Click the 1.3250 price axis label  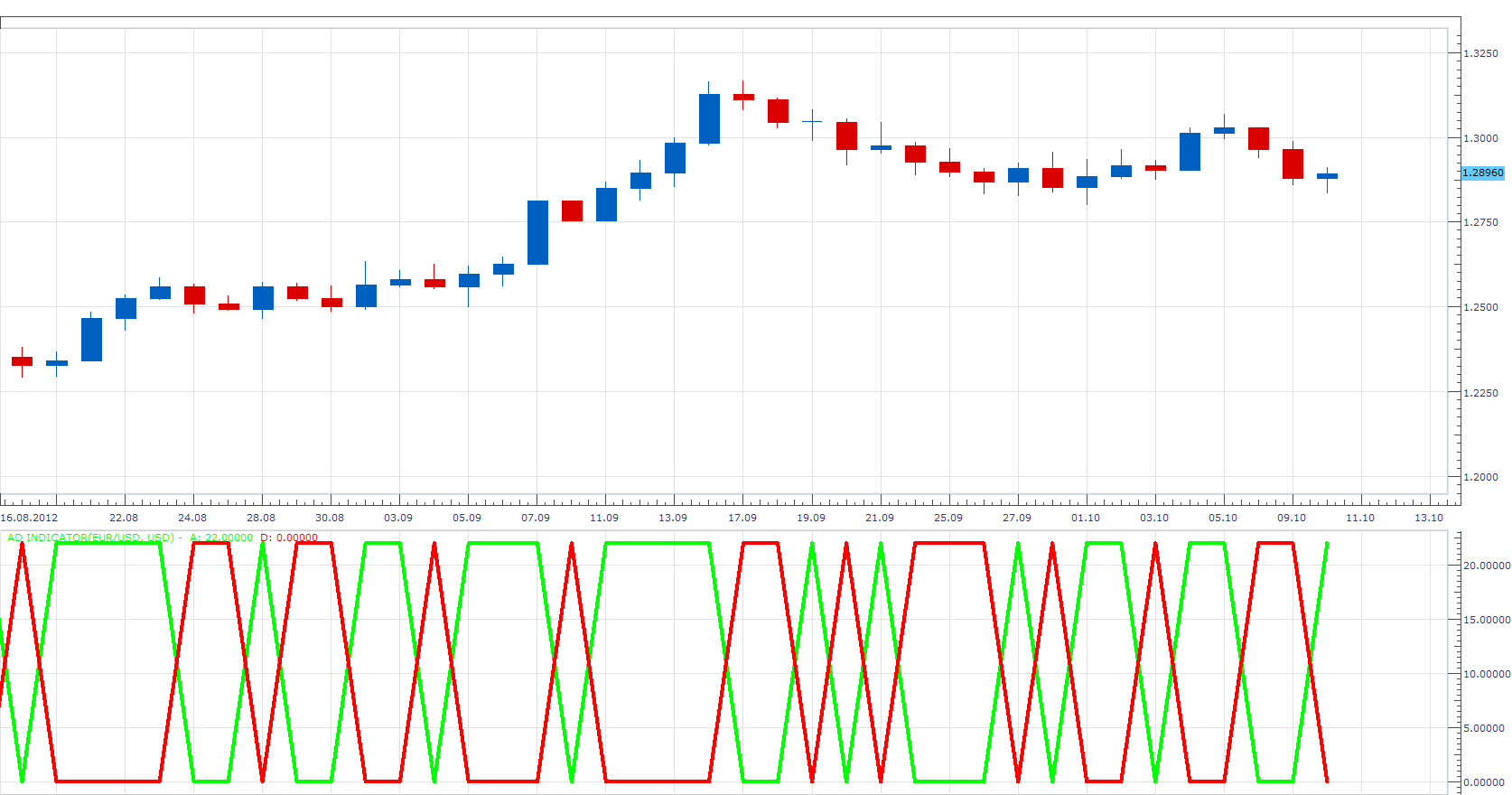click(x=1481, y=53)
